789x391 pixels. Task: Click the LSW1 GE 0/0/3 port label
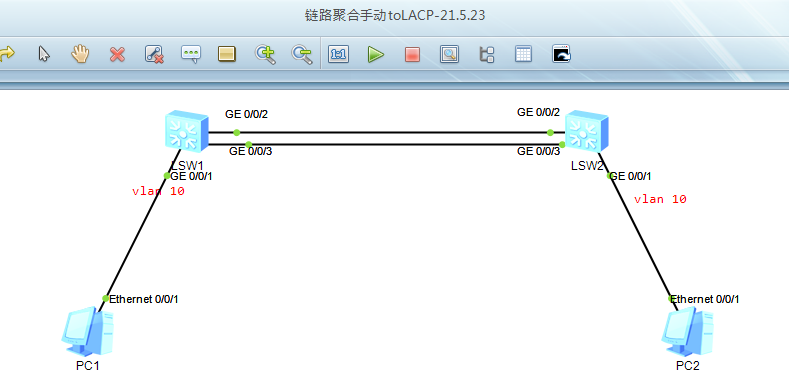click(x=251, y=151)
